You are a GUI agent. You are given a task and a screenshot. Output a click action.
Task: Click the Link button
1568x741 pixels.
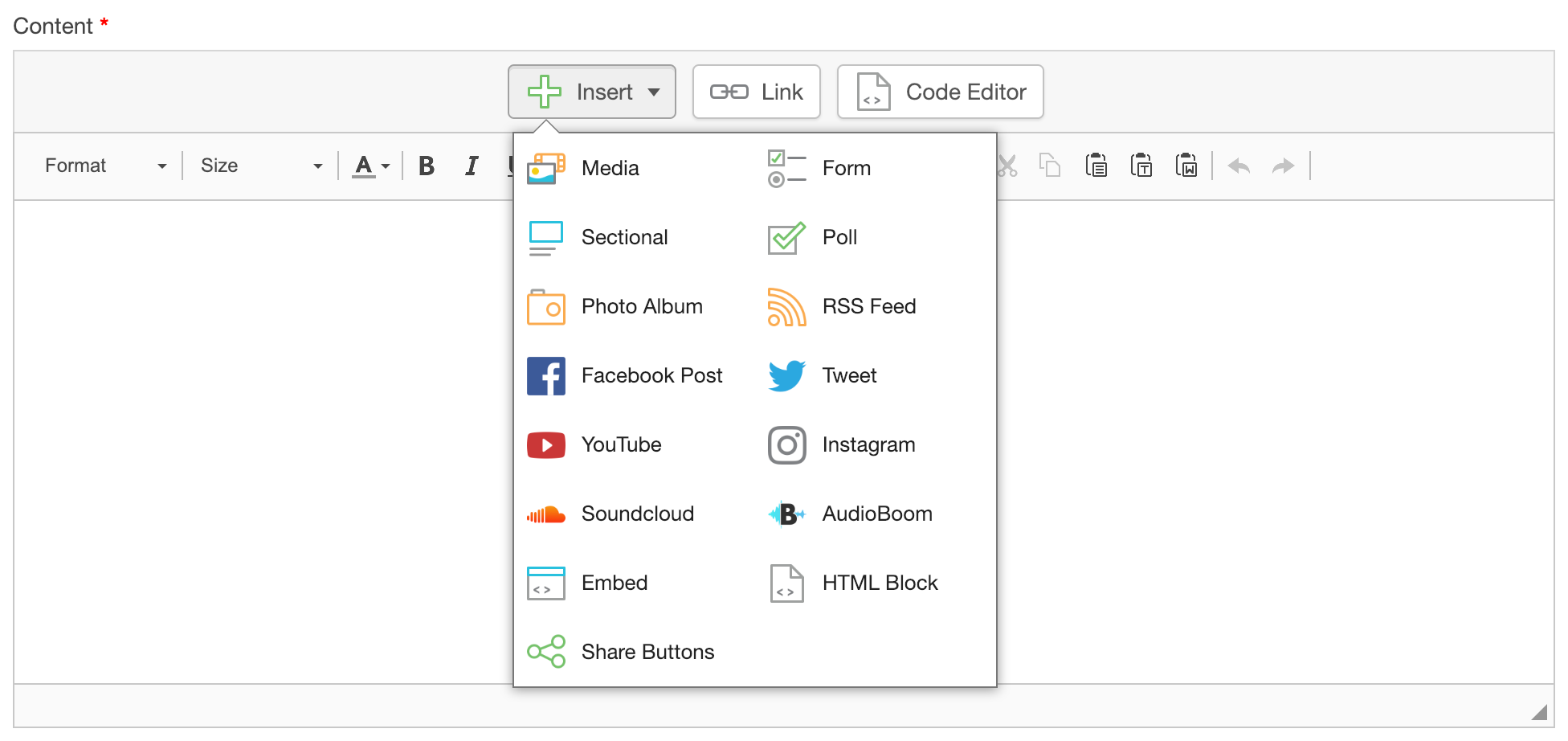pyautogui.click(x=755, y=91)
